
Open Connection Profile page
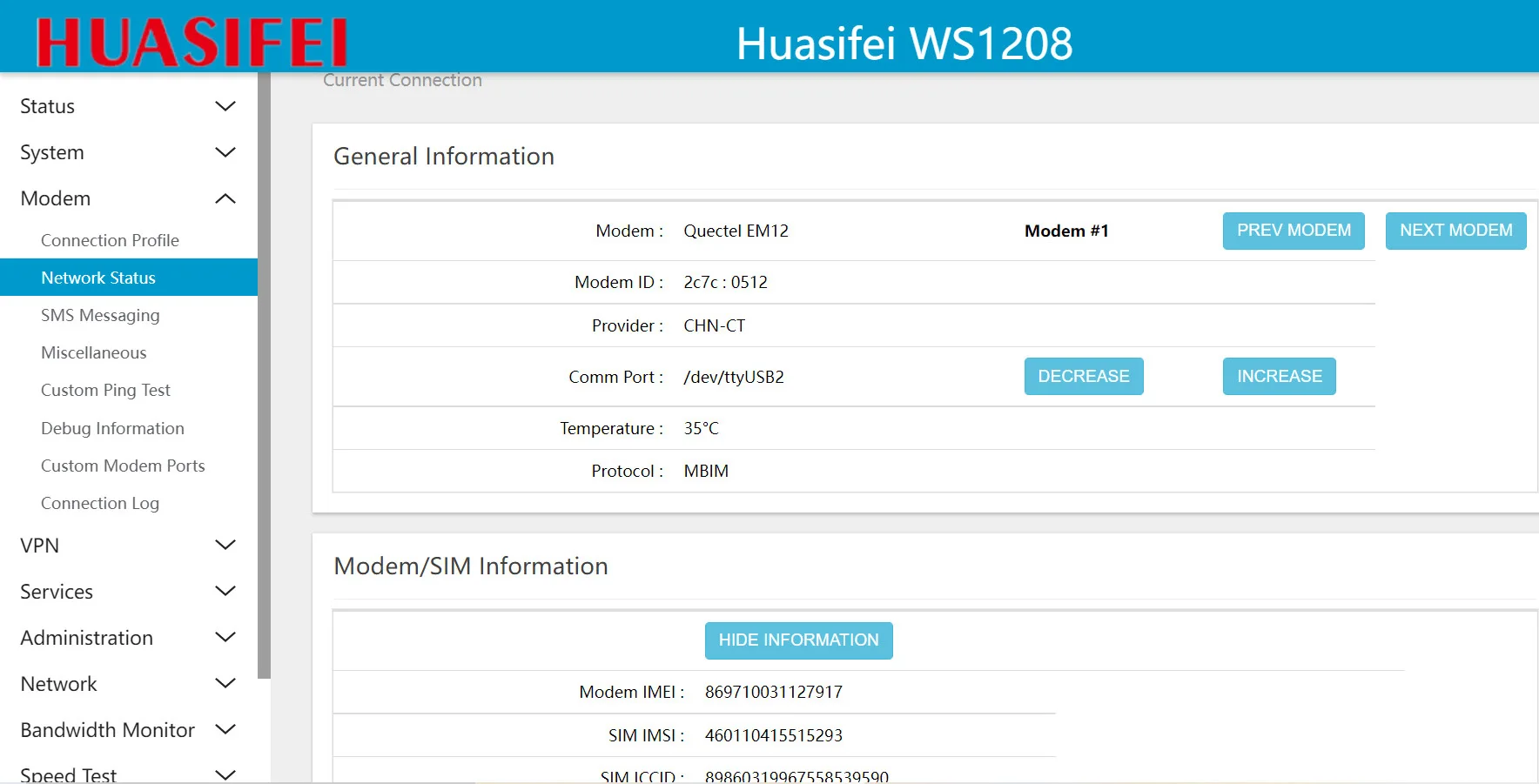pyautogui.click(x=110, y=240)
